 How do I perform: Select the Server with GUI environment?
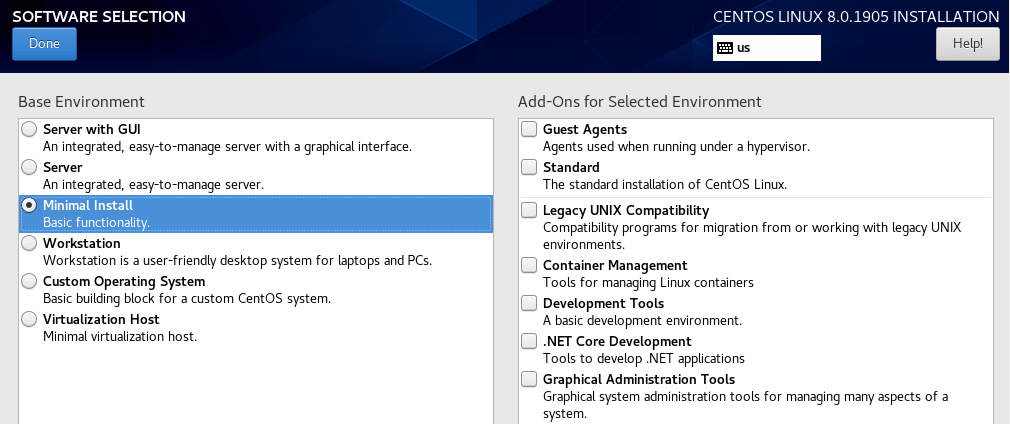(30, 129)
